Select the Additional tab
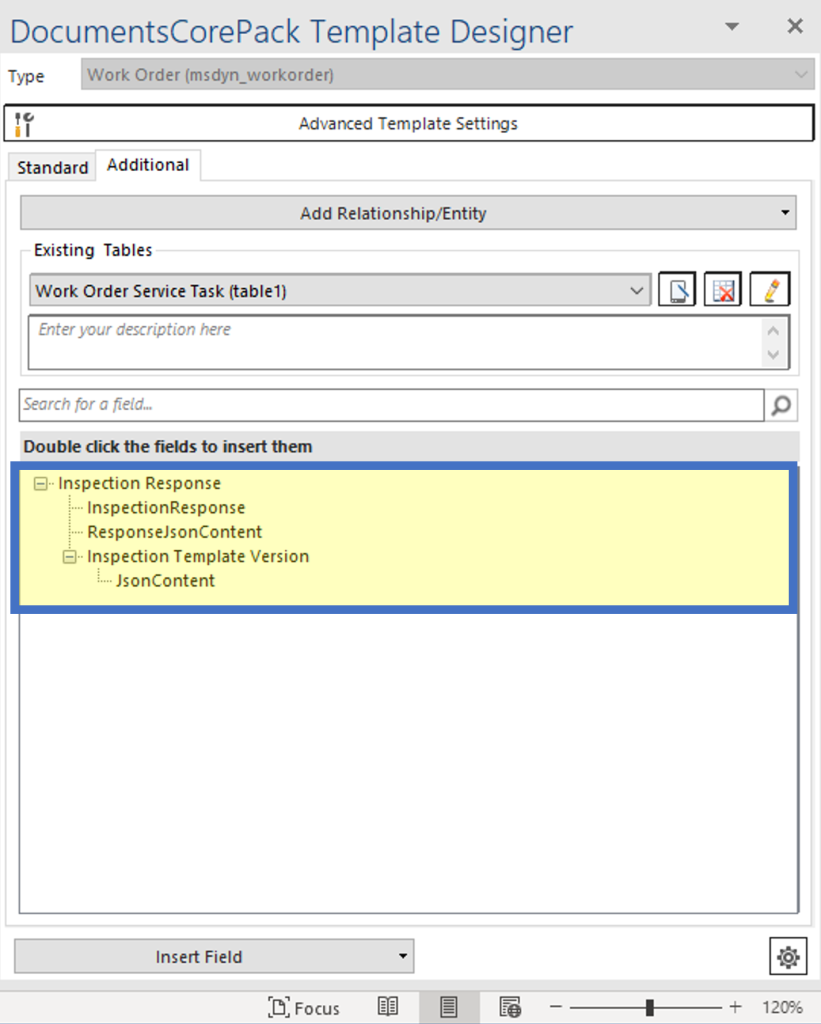821x1024 pixels. 148,165
